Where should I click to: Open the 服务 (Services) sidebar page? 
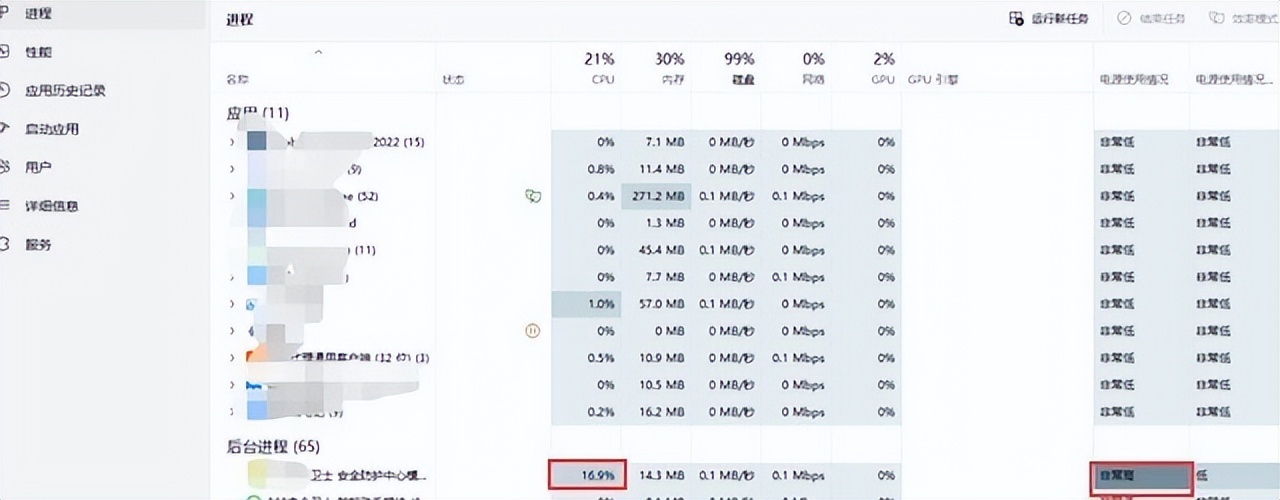pyautogui.click(x=38, y=244)
